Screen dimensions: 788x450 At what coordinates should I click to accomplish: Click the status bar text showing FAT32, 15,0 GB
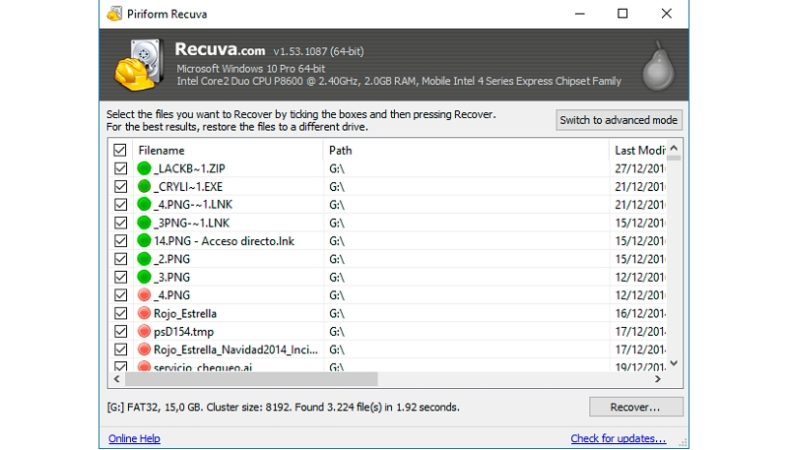[283, 407]
